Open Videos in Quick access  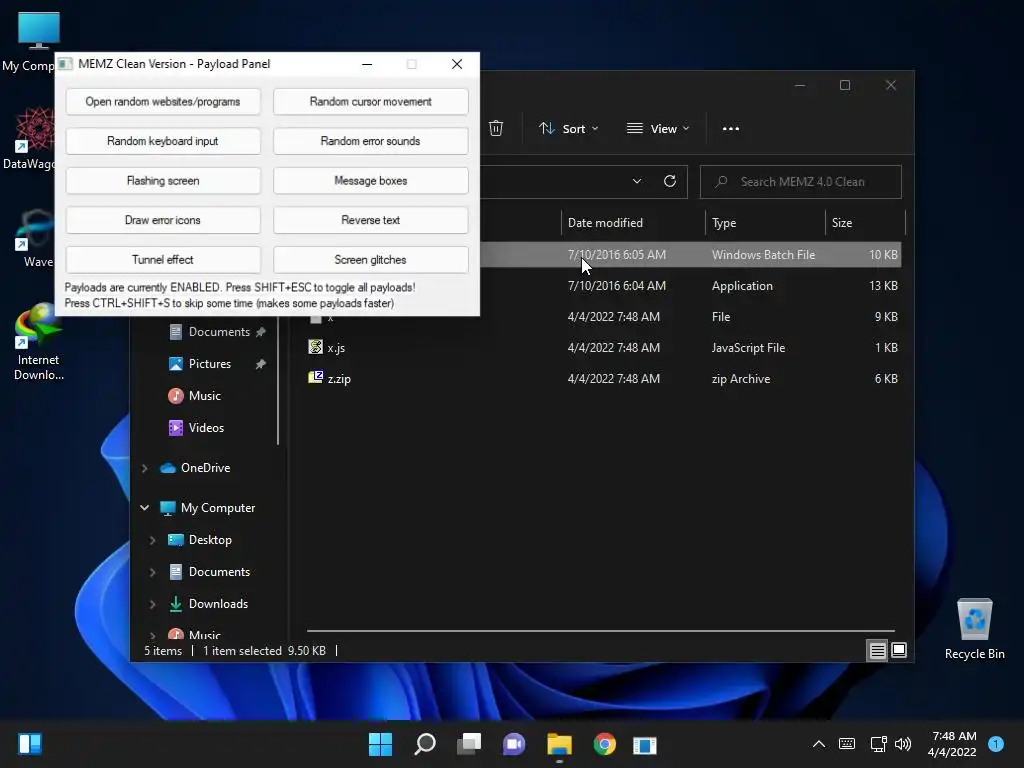click(x=206, y=428)
